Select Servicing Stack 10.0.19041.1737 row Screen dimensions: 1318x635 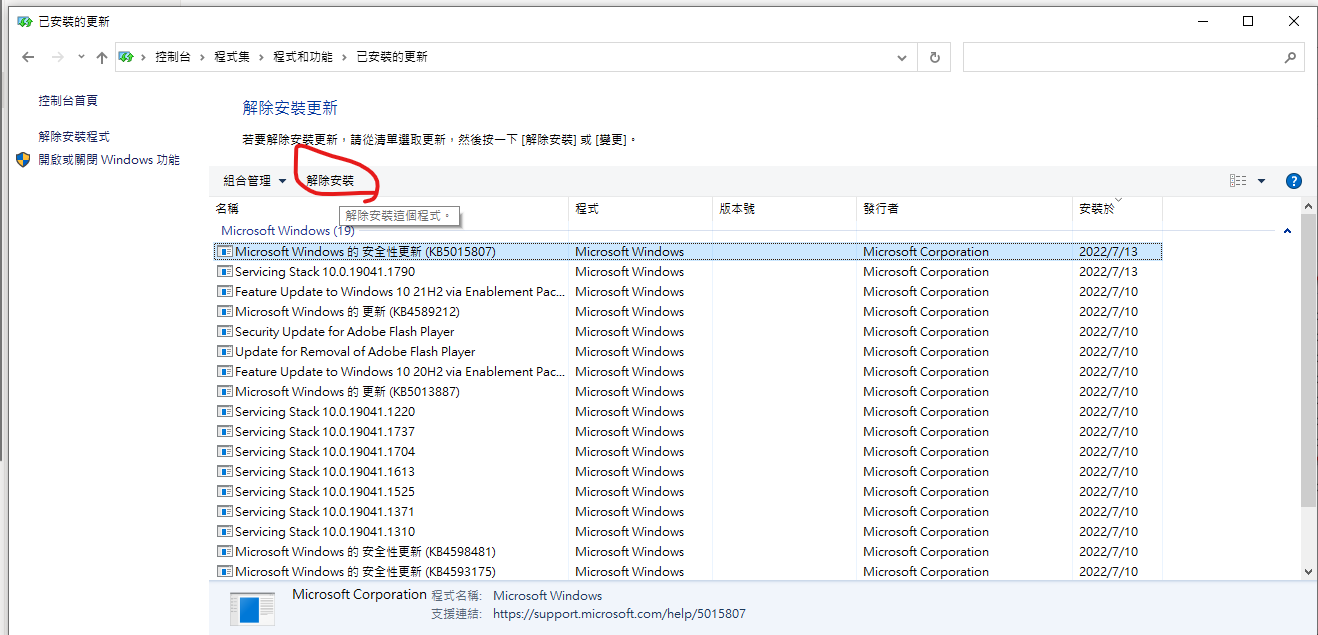tap(688, 432)
